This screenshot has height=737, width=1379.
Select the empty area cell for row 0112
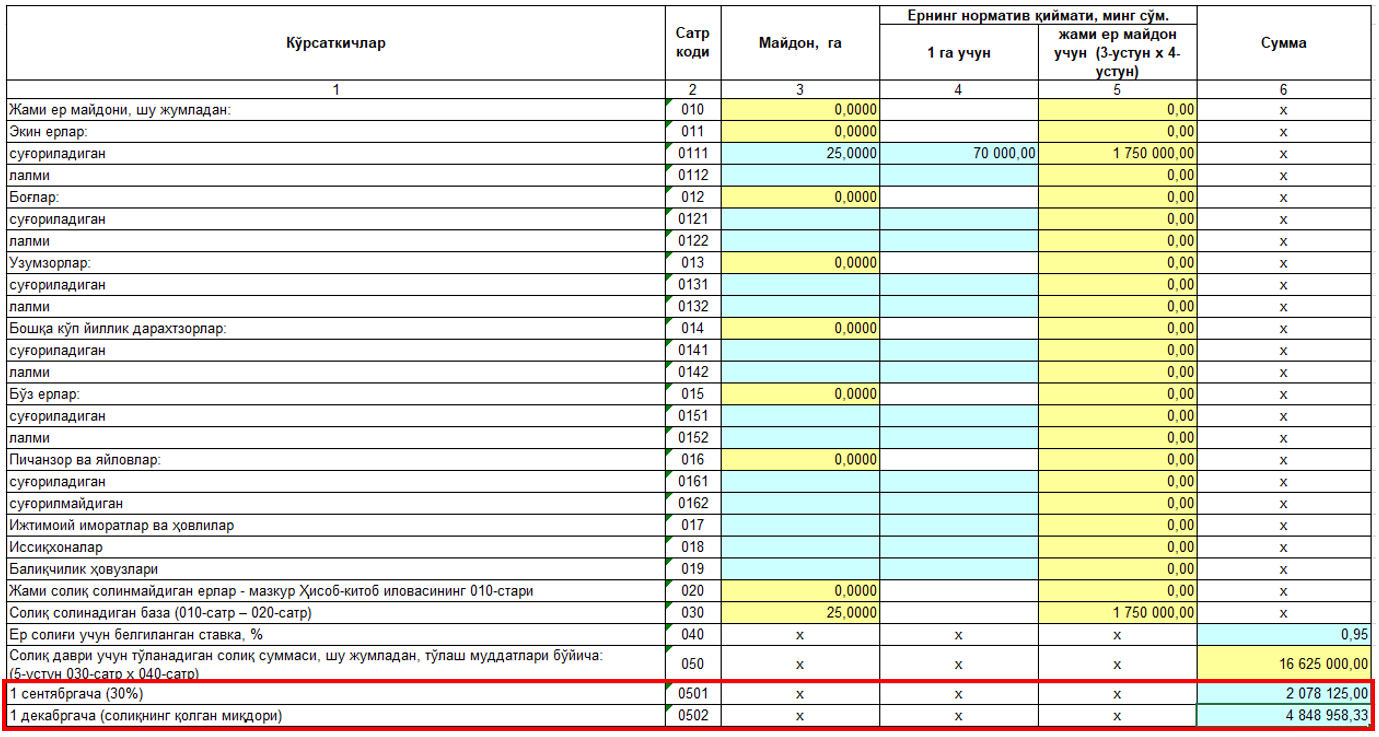click(x=800, y=175)
